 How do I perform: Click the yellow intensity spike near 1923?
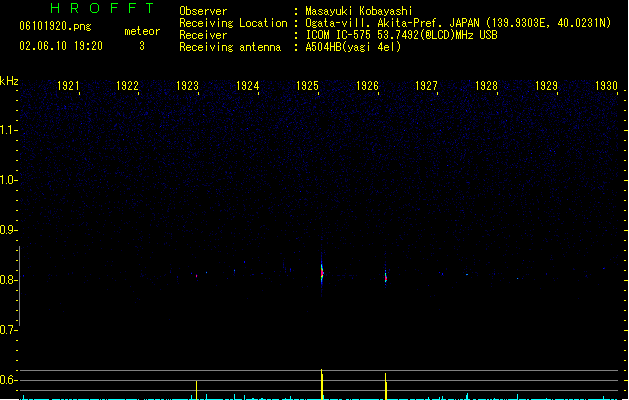pos(197,390)
